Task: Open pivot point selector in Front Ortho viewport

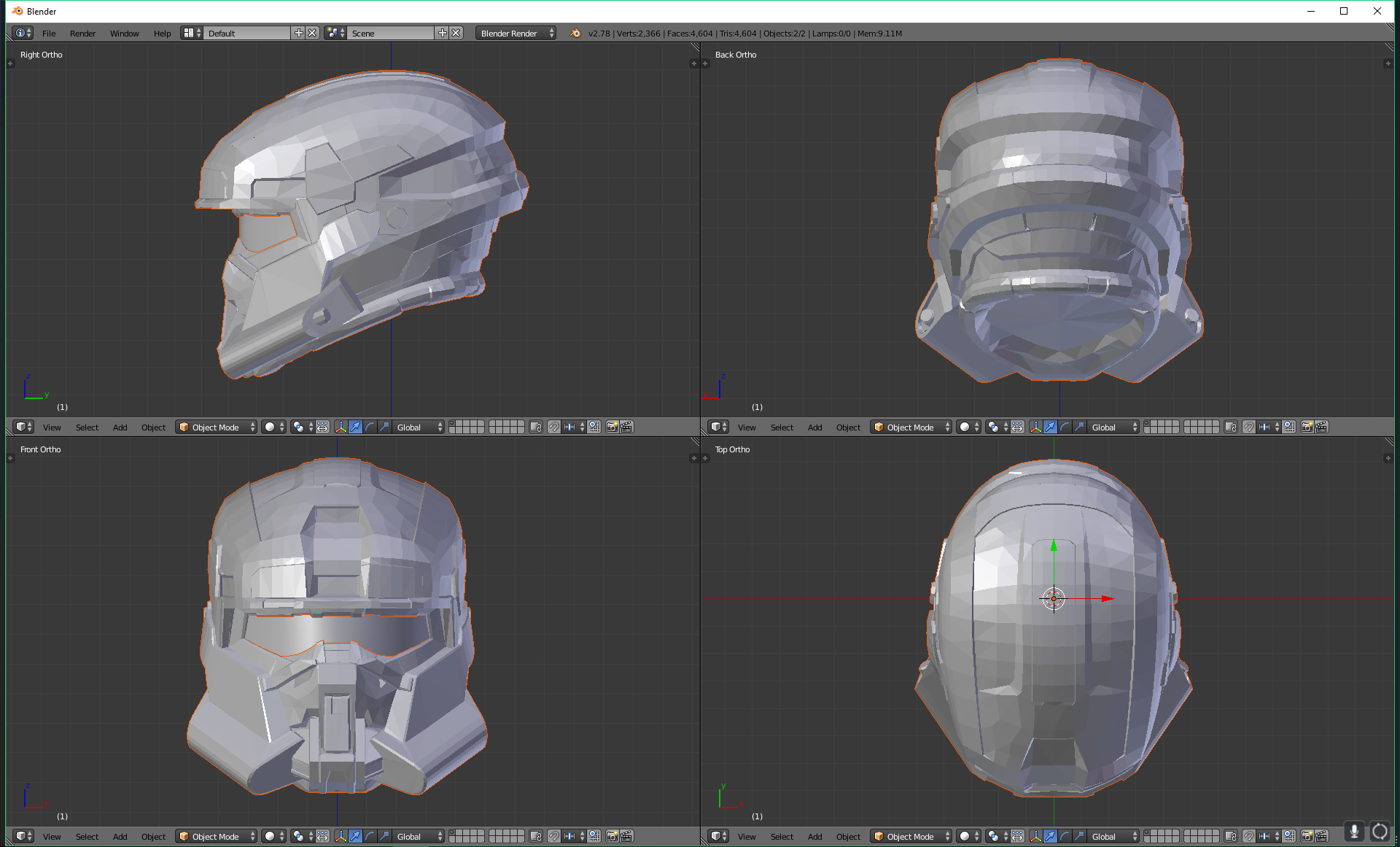Action: click(302, 836)
